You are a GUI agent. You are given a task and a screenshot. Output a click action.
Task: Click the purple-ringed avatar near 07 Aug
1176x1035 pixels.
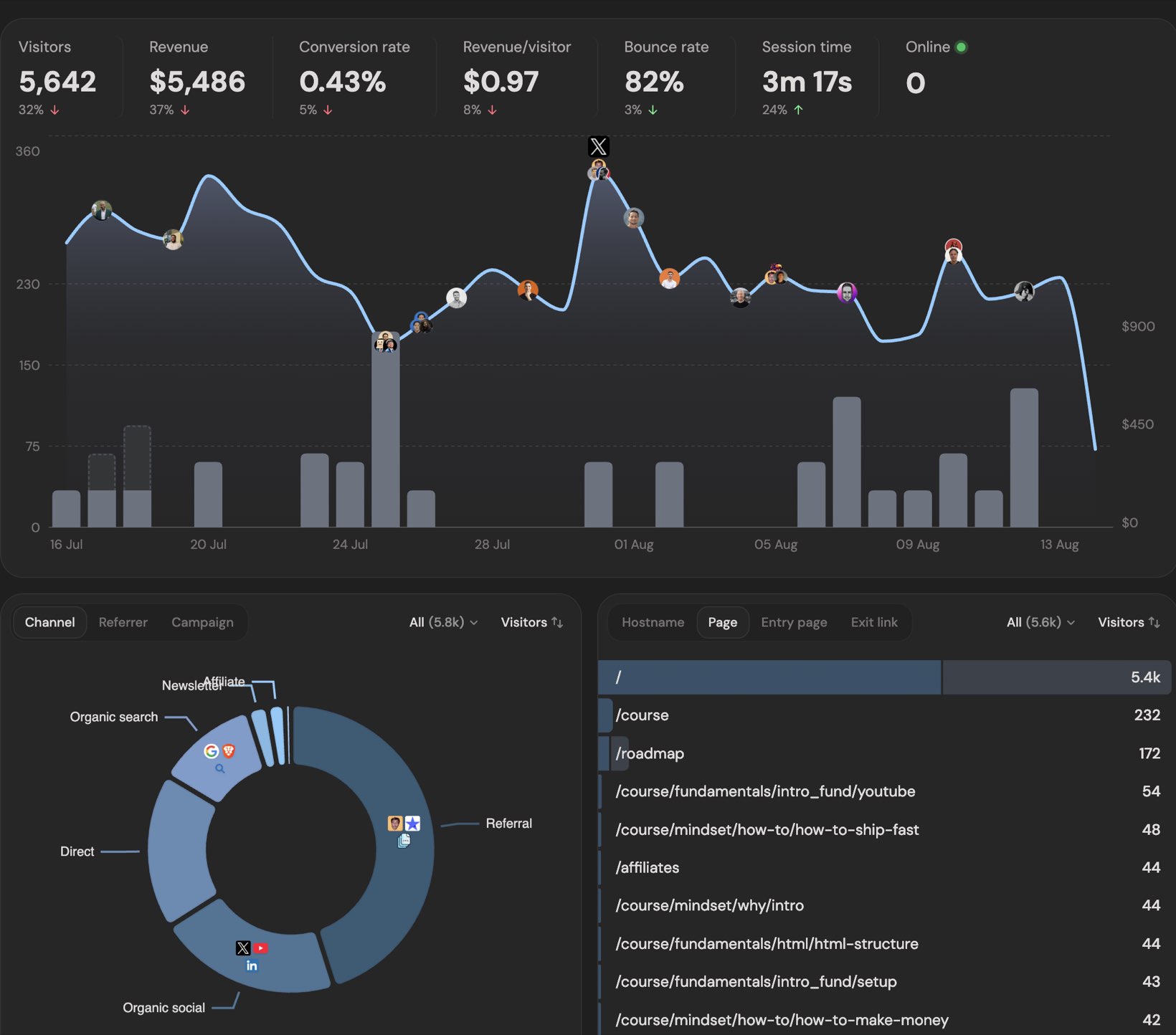[847, 292]
